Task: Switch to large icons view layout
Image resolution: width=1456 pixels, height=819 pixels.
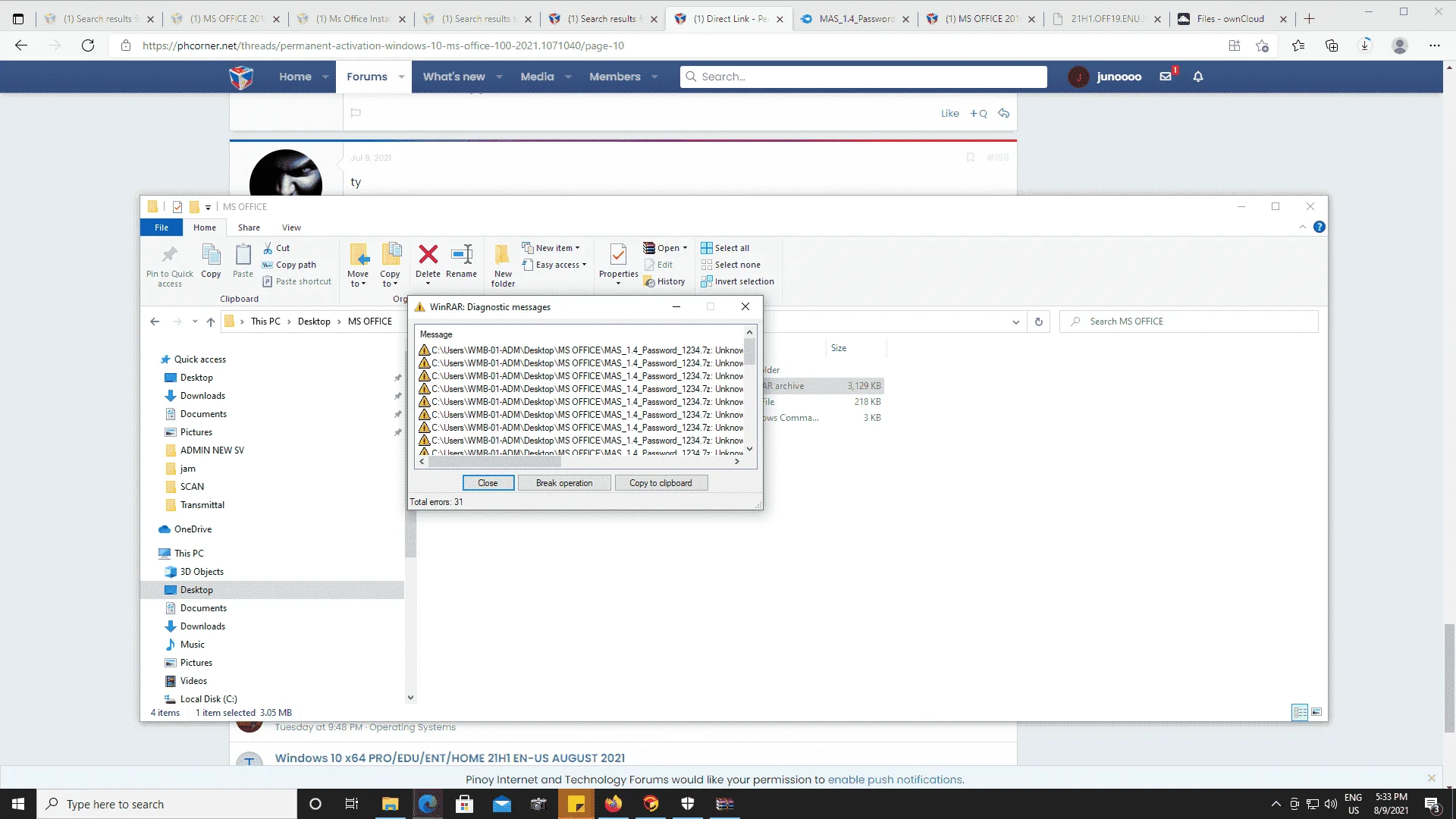Action: (x=1316, y=712)
